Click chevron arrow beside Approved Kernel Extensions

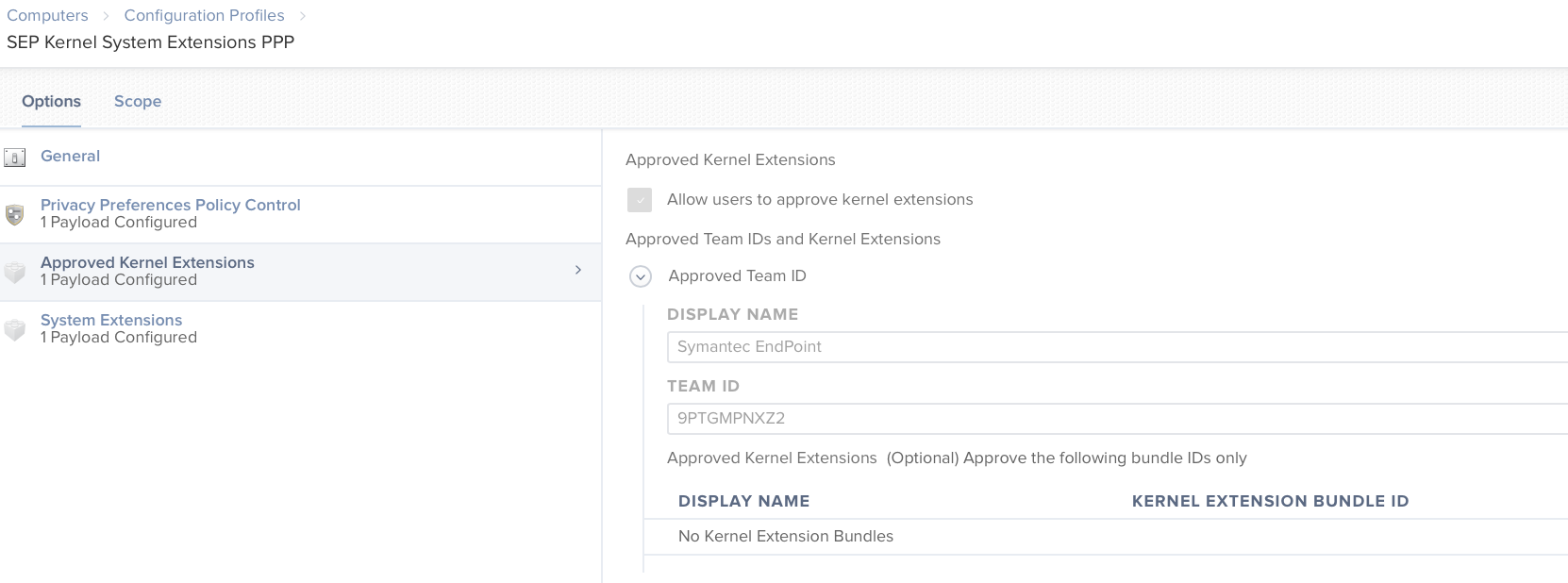(578, 270)
